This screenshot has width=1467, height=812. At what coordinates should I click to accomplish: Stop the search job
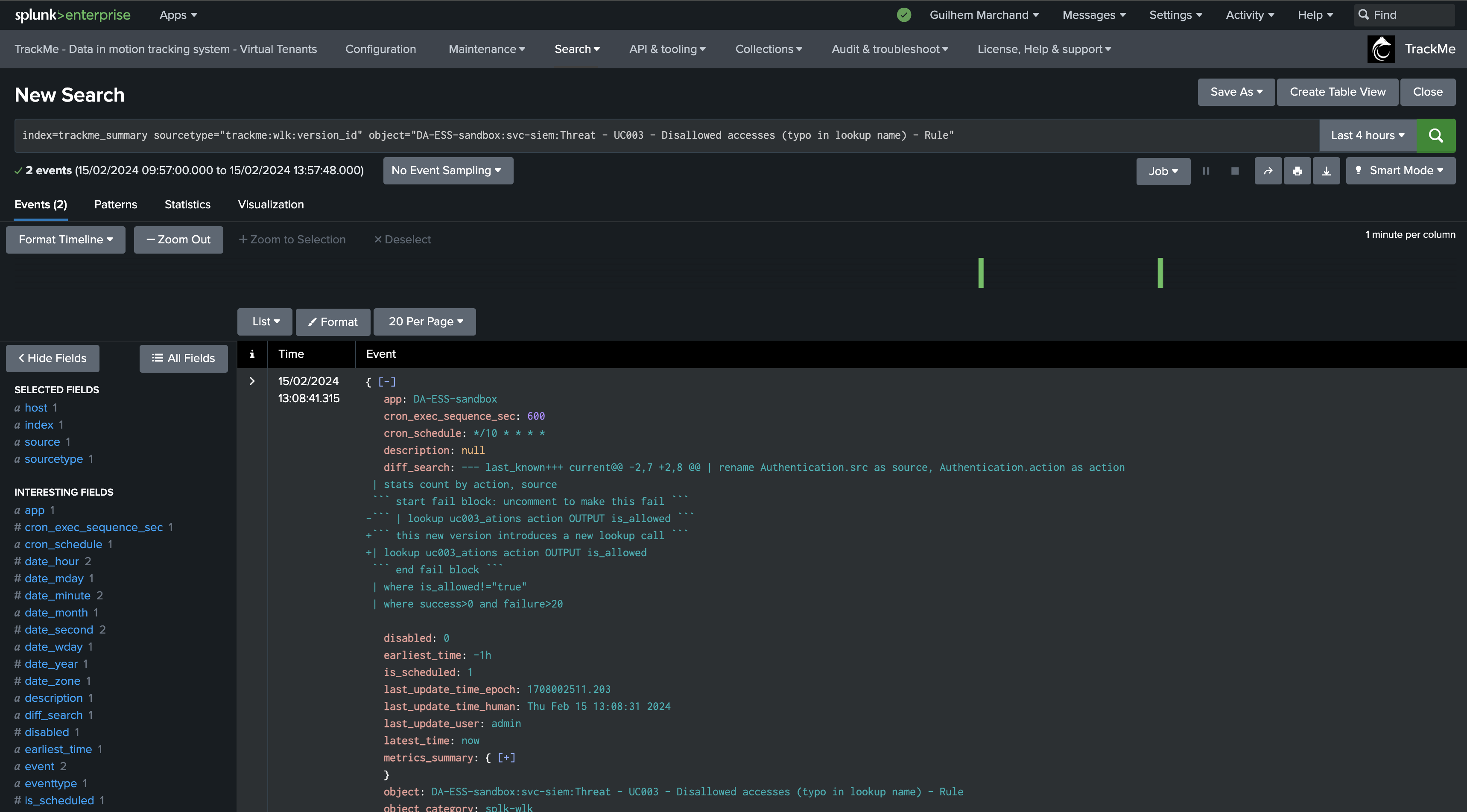1235,171
